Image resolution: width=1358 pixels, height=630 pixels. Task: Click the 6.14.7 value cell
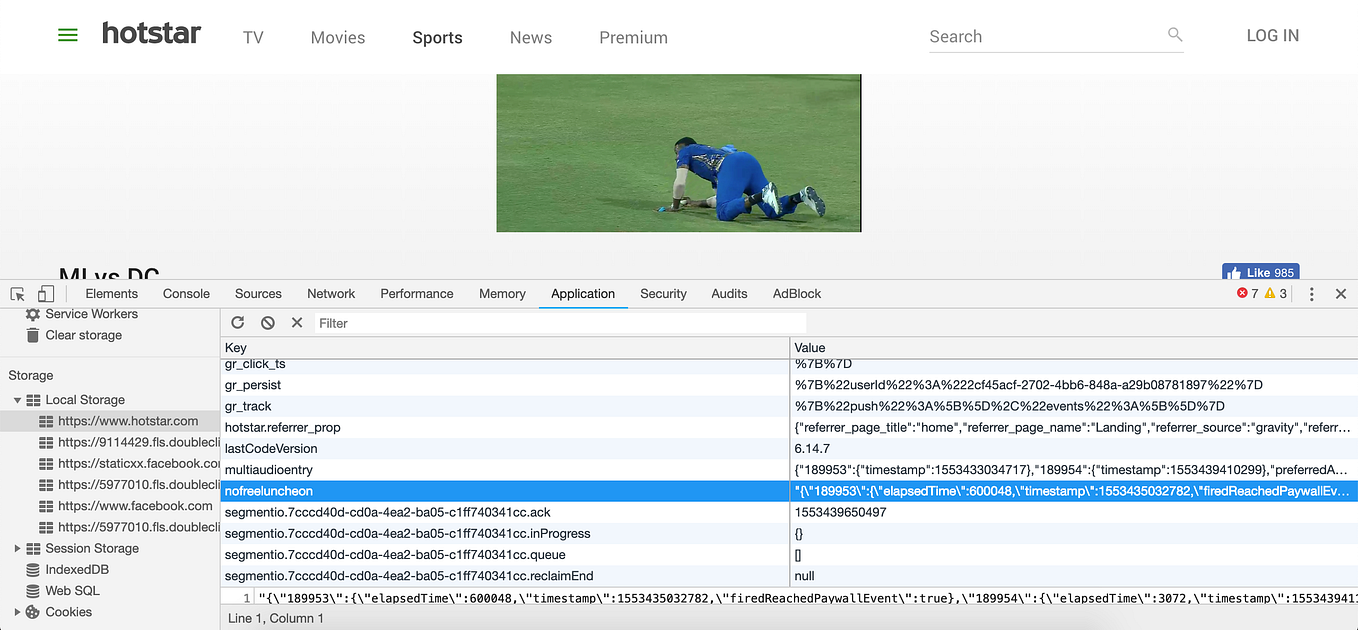(1073, 449)
